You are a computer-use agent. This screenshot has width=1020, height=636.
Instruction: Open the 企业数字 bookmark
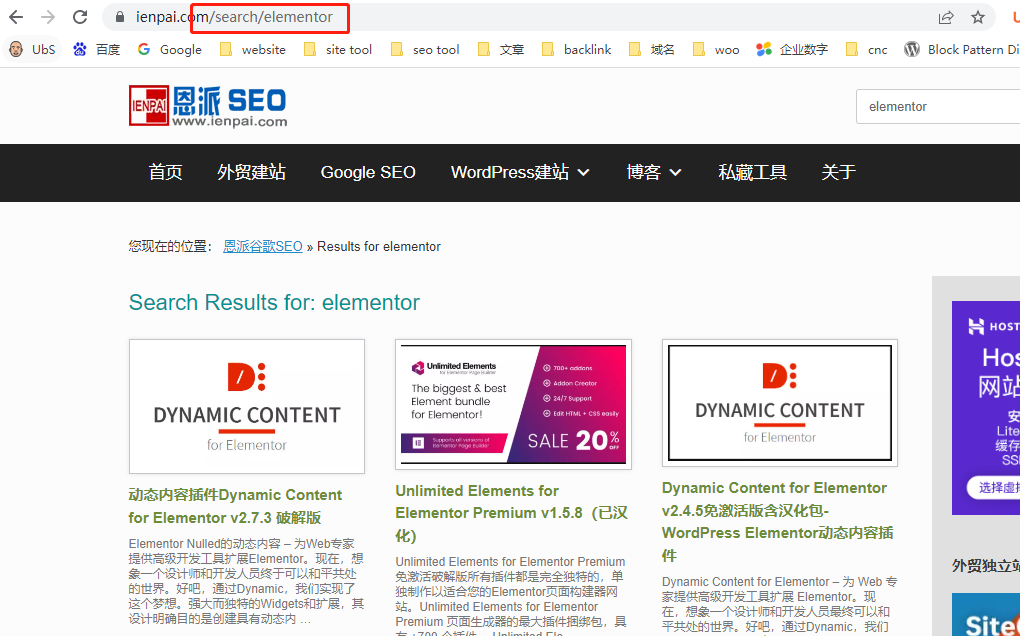(x=792, y=49)
